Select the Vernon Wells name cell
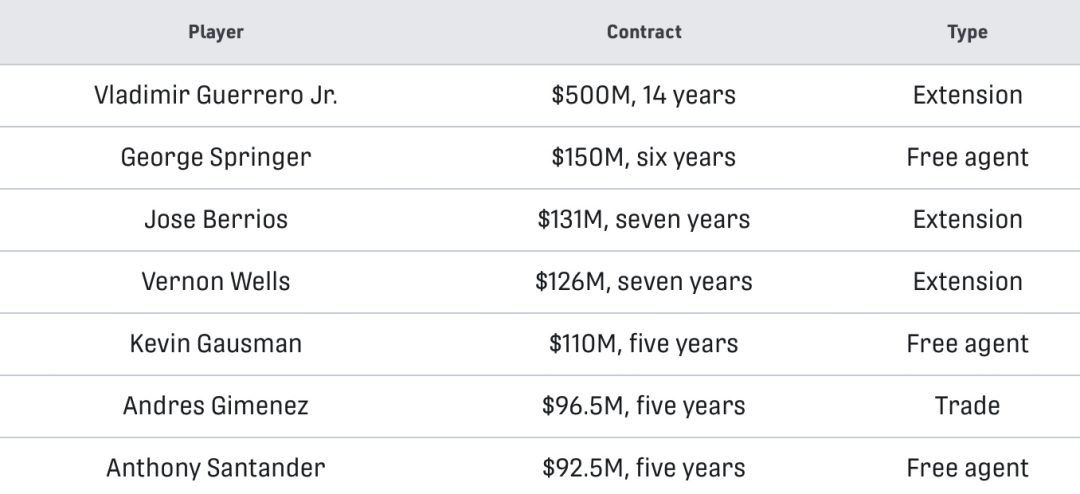This screenshot has width=1080, height=494. point(216,282)
